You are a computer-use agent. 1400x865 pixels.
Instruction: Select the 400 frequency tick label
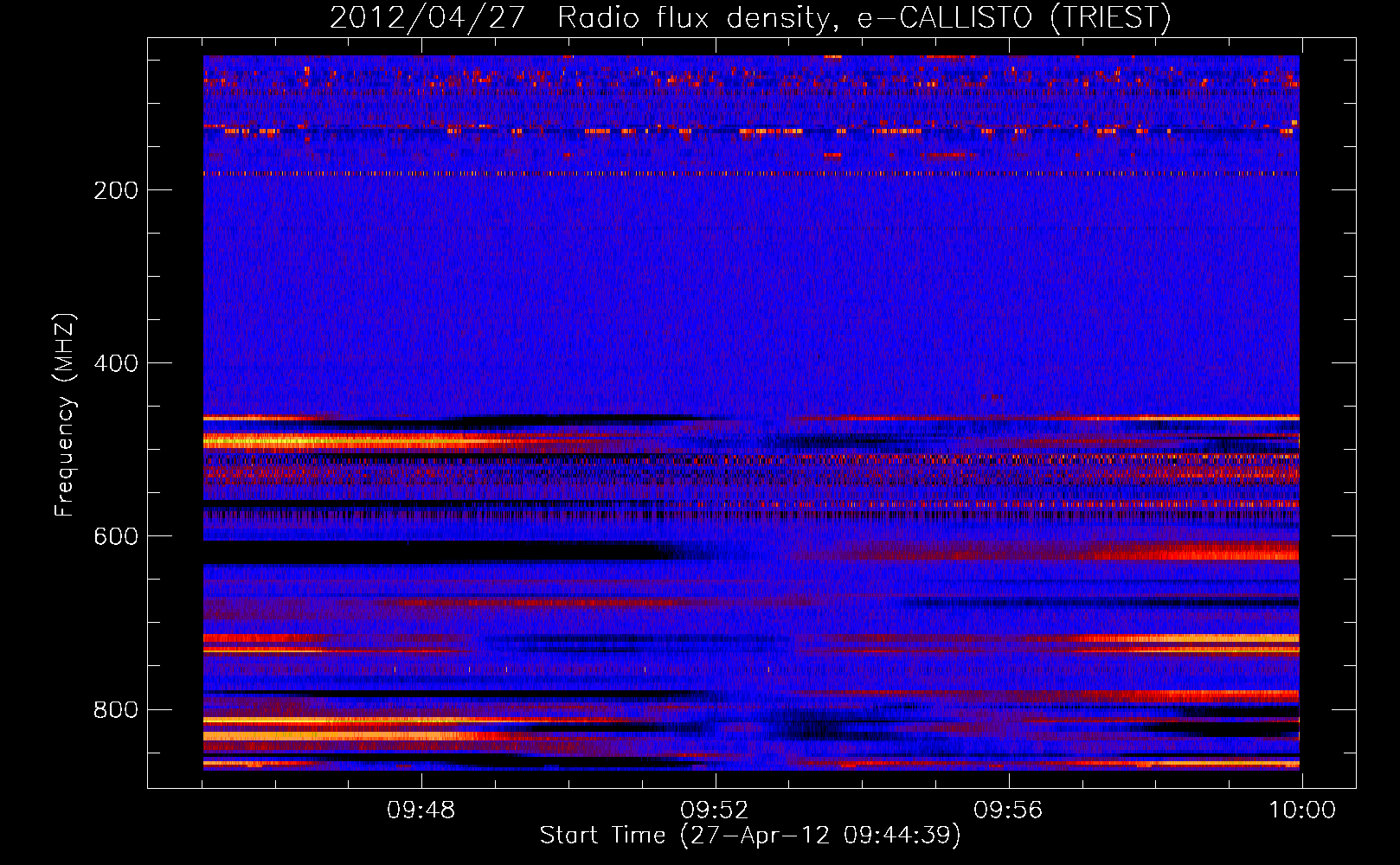coord(116,363)
